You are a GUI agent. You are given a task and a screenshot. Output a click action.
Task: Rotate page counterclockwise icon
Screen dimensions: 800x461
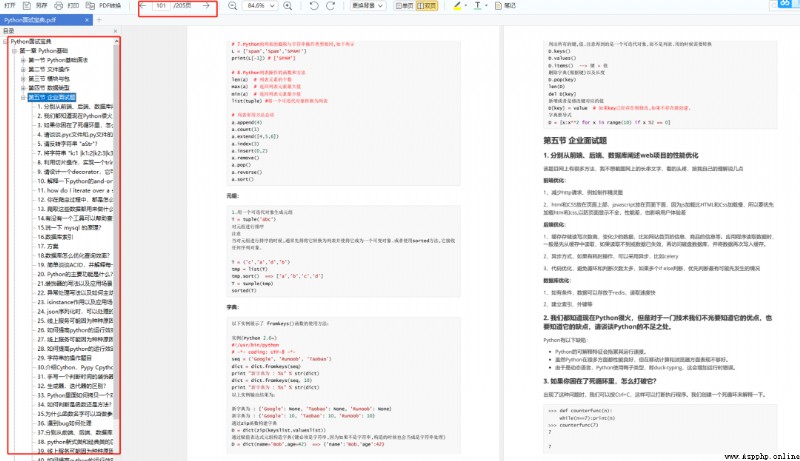(x=314, y=6)
